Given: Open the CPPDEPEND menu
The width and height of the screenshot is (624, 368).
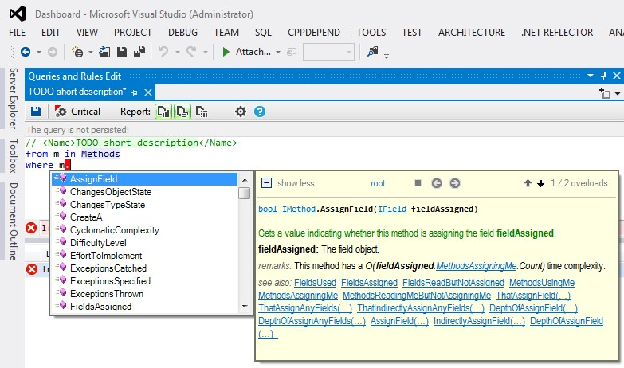Looking at the screenshot, I should pyautogui.click(x=314, y=32).
